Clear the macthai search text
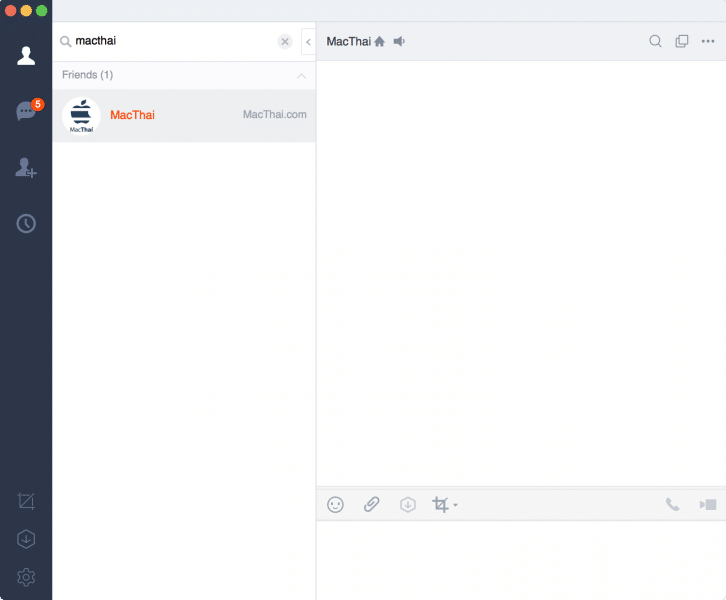 tap(285, 42)
